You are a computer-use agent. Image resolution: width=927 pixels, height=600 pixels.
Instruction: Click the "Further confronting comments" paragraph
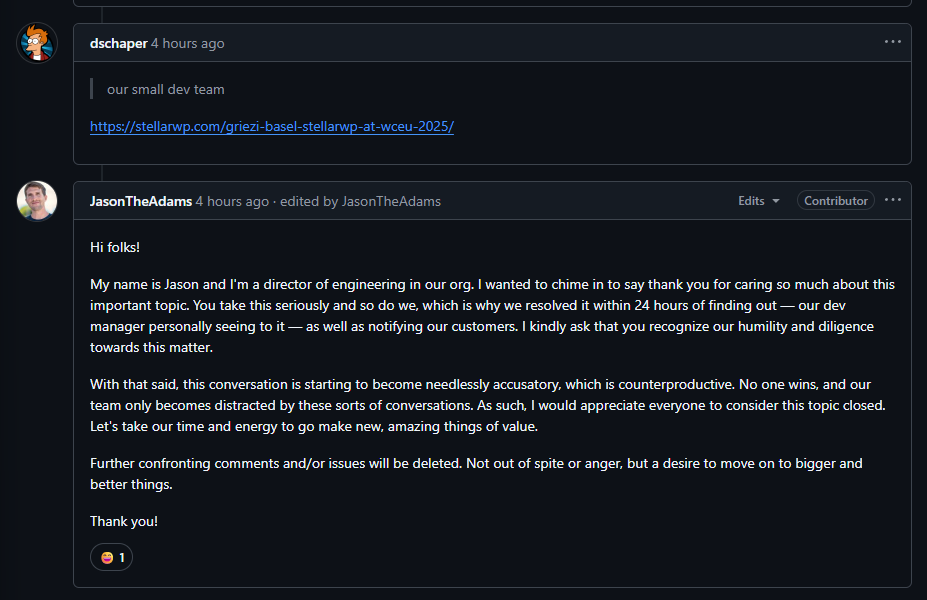(x=476, y=473)
